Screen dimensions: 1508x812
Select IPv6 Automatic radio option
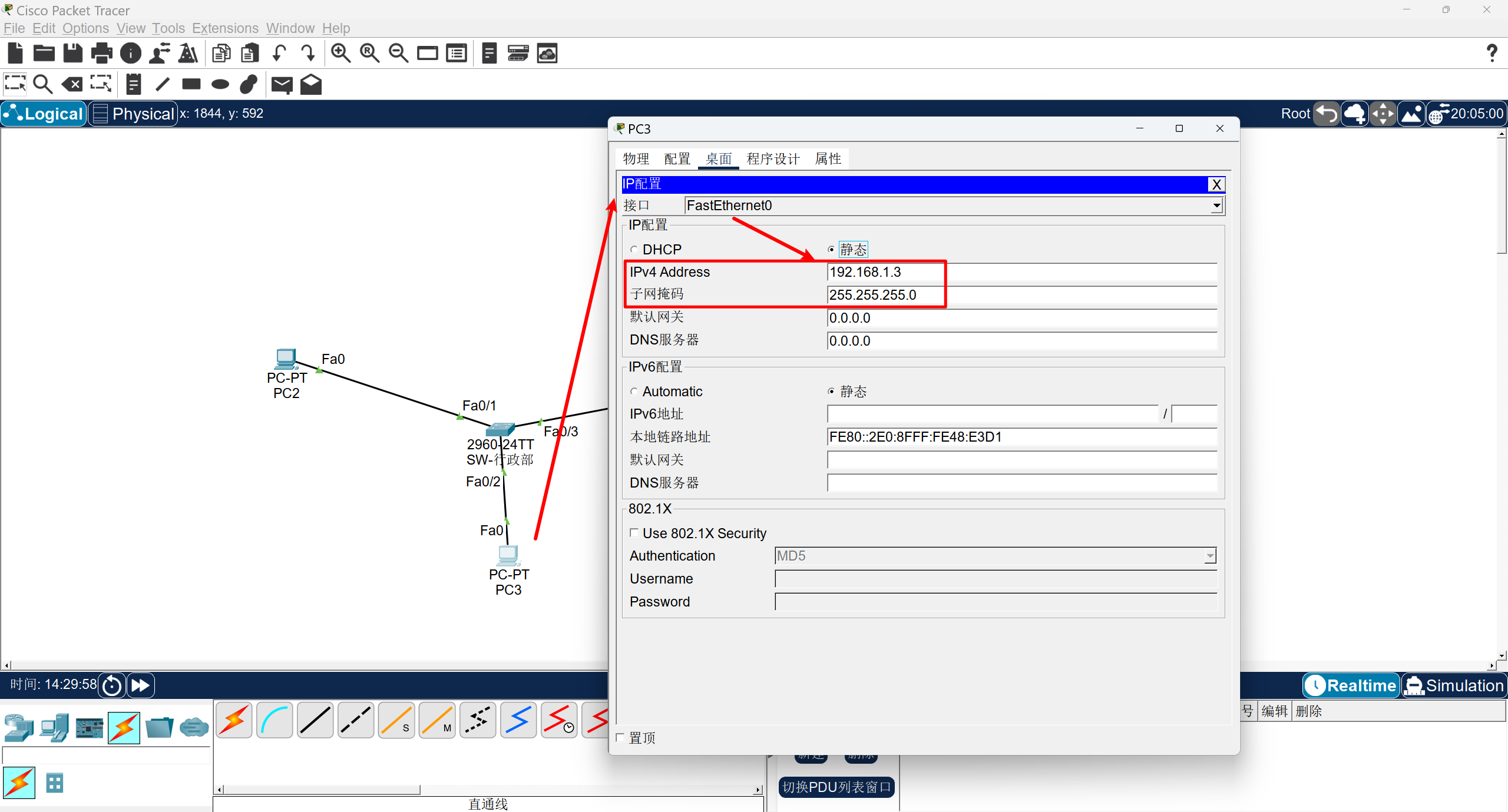(x=634, y=392)
